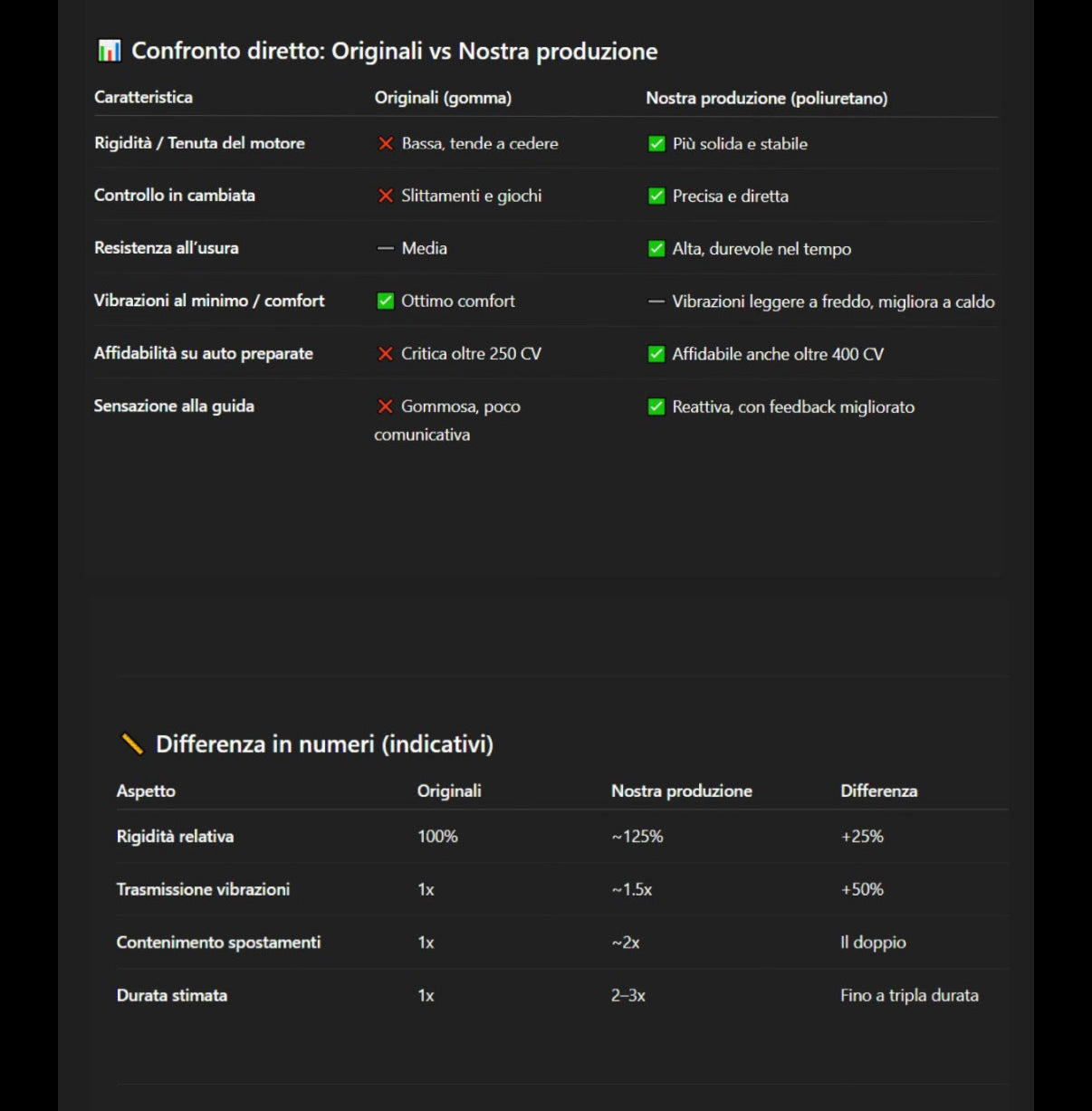Click the Originali (gomma) column header
Screen dimensions: 1092x1111
pos(443,98)
